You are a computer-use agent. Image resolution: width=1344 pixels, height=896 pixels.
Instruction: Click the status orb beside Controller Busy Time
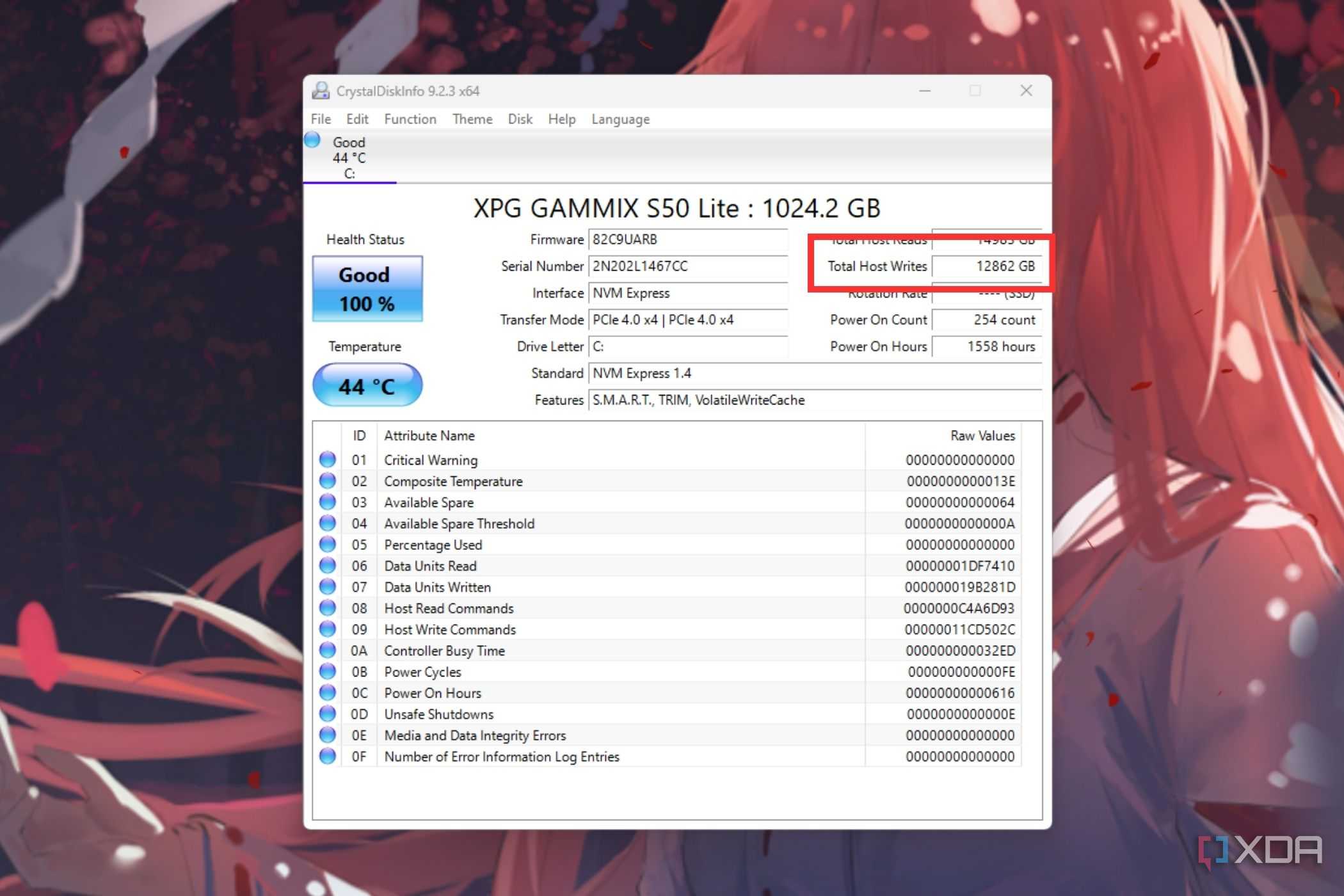[328, 650]
